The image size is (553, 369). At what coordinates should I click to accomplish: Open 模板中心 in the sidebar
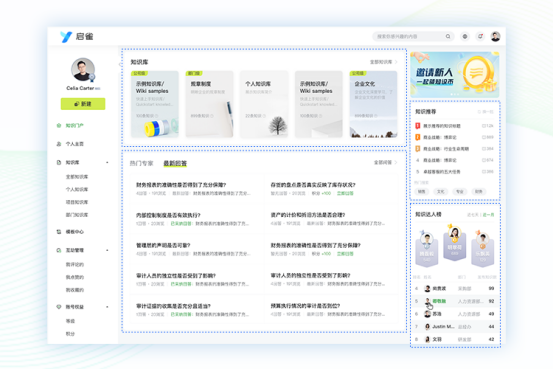[x=74, y=232]
